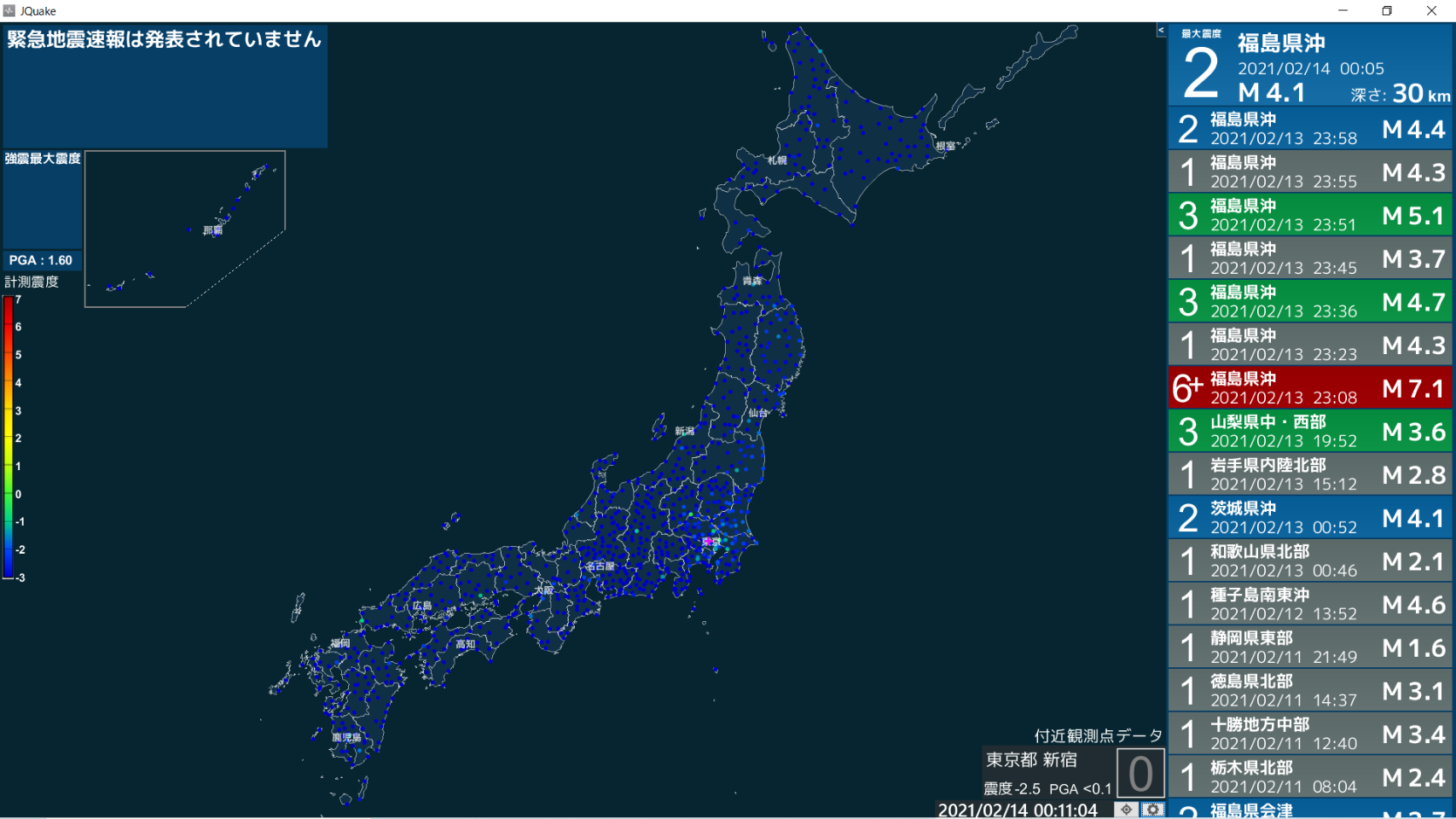Image resolution: width=1456 pixels, height=819 pixels.
Task: Select the 茨城県沖 M 4.1 entry
Action: point(1310,518)
